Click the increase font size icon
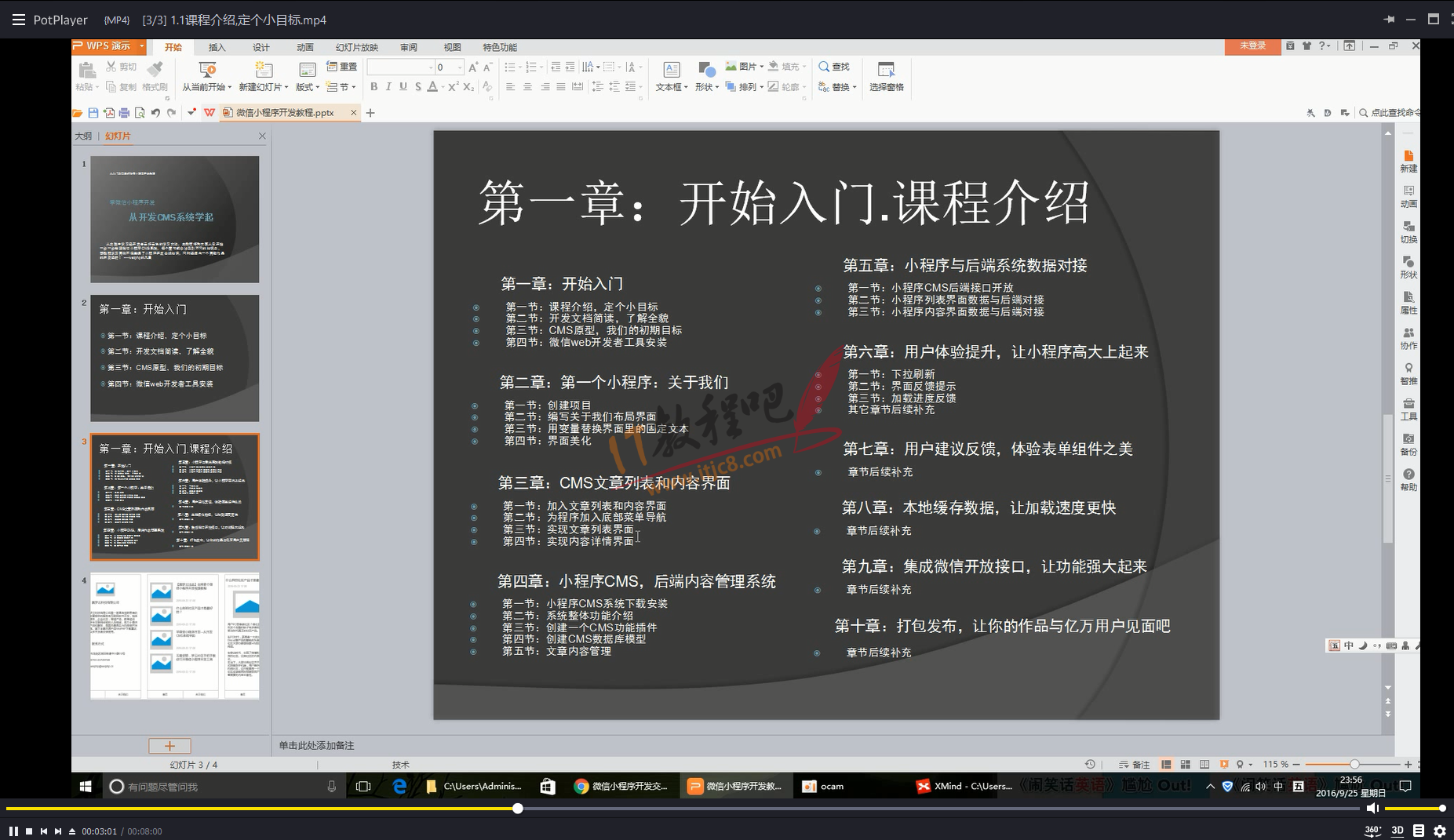1454x840 pixels. [x=472, y=67]
